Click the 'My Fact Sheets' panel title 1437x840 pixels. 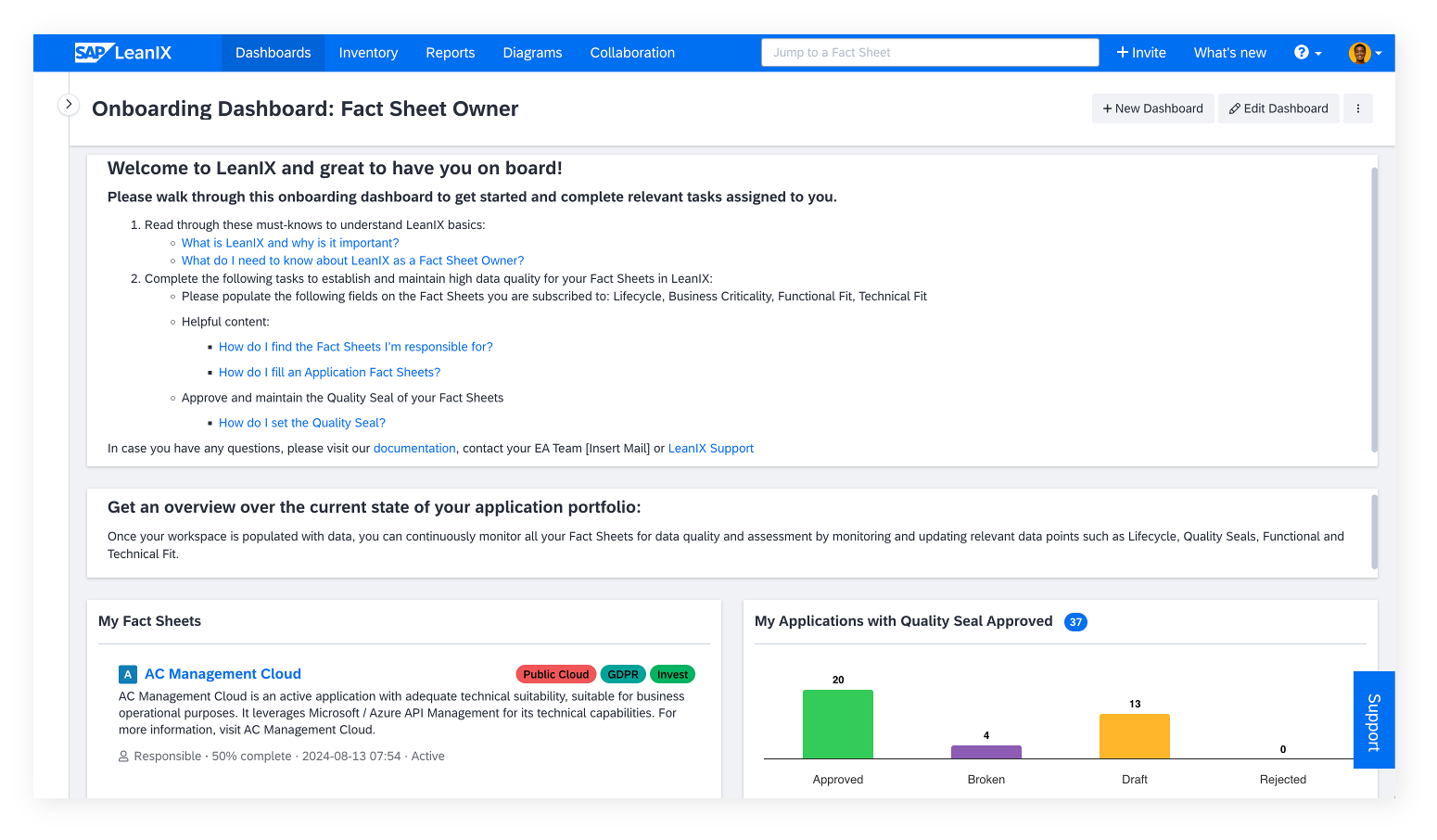tap(149, 621)
